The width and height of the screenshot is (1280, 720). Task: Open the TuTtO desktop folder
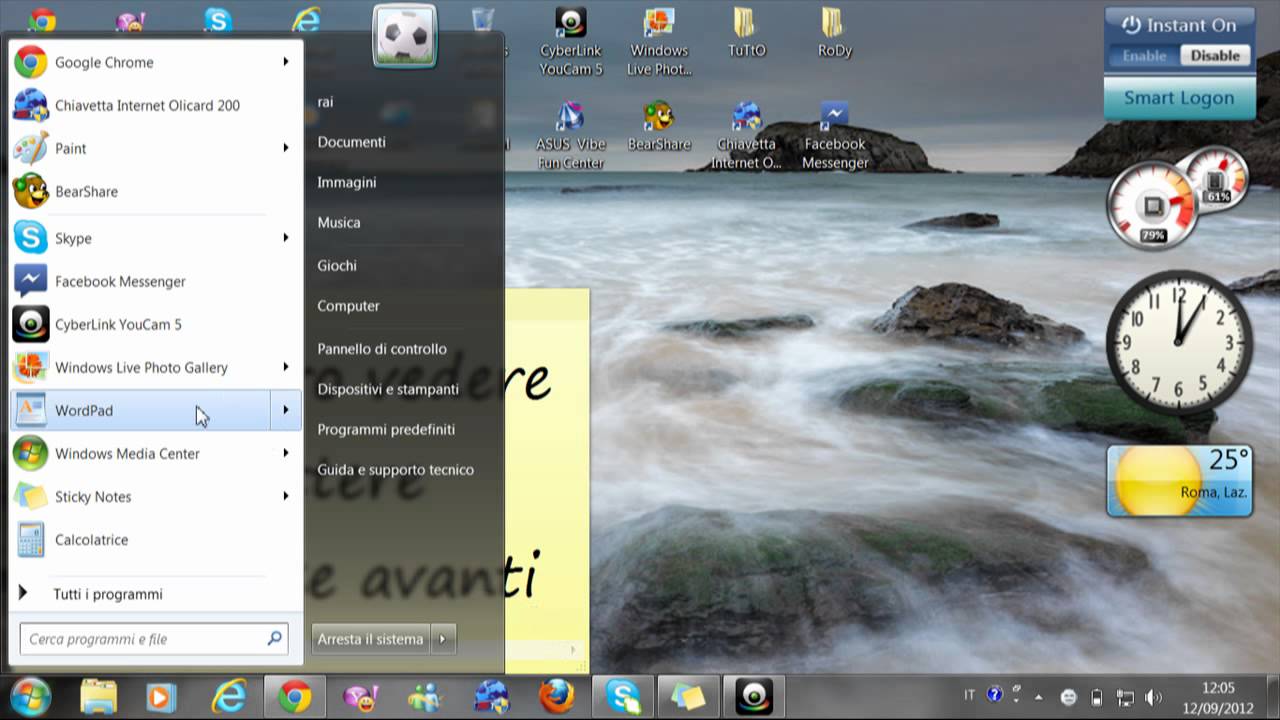click(746, 32)
